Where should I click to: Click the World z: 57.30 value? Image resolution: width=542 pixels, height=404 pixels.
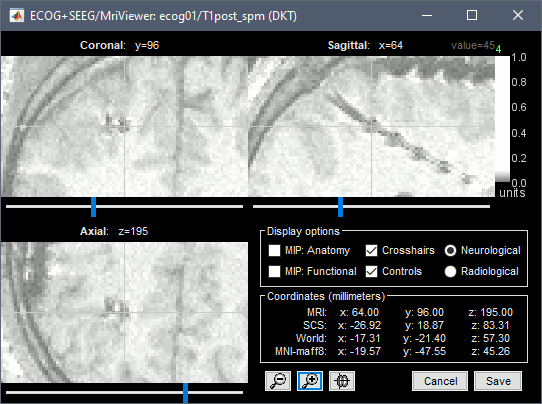[x=490, y=338]
